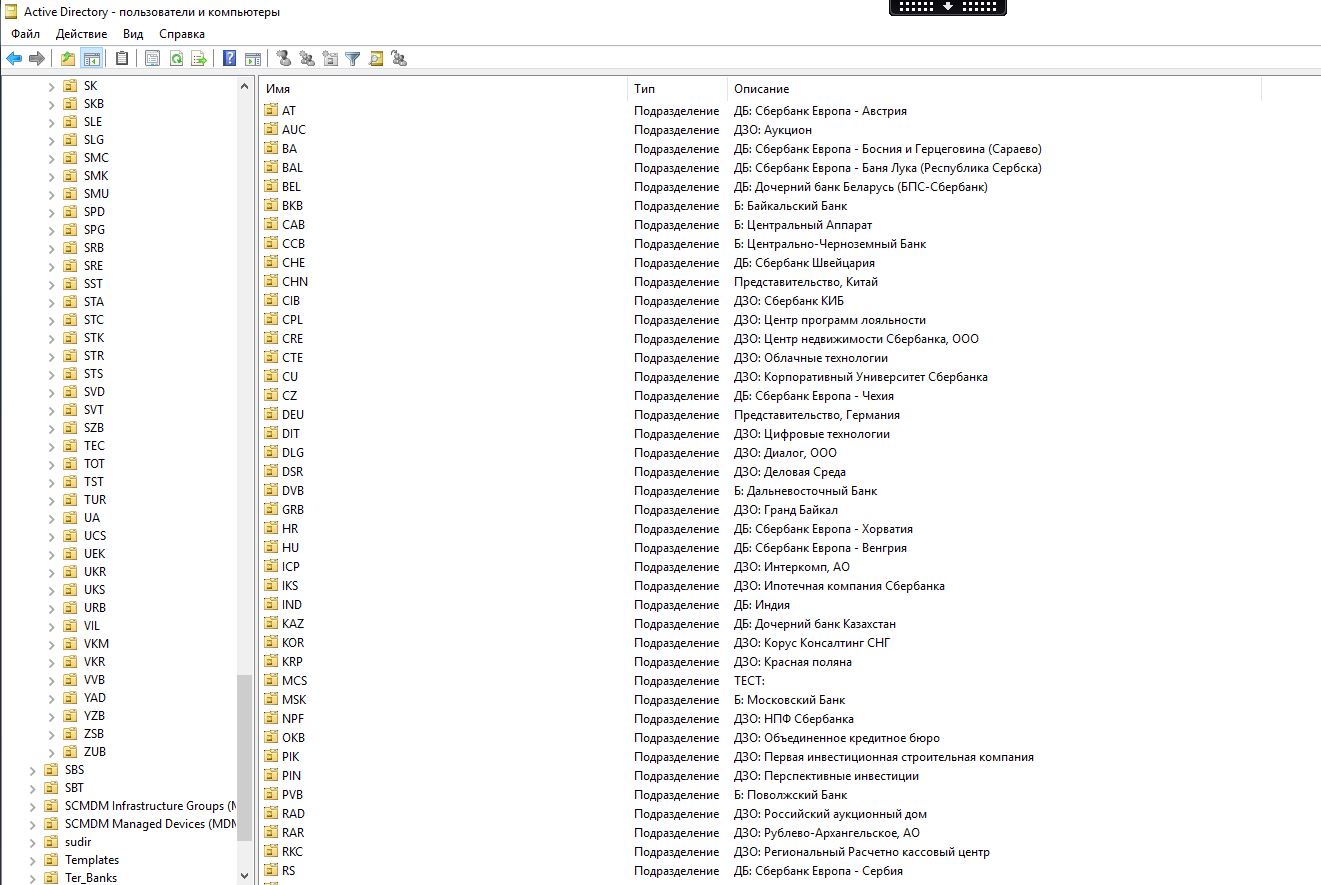The image size is (1321, 885).
Task: Click the Find objects magnifier icon
Action: tap(376, 59)
